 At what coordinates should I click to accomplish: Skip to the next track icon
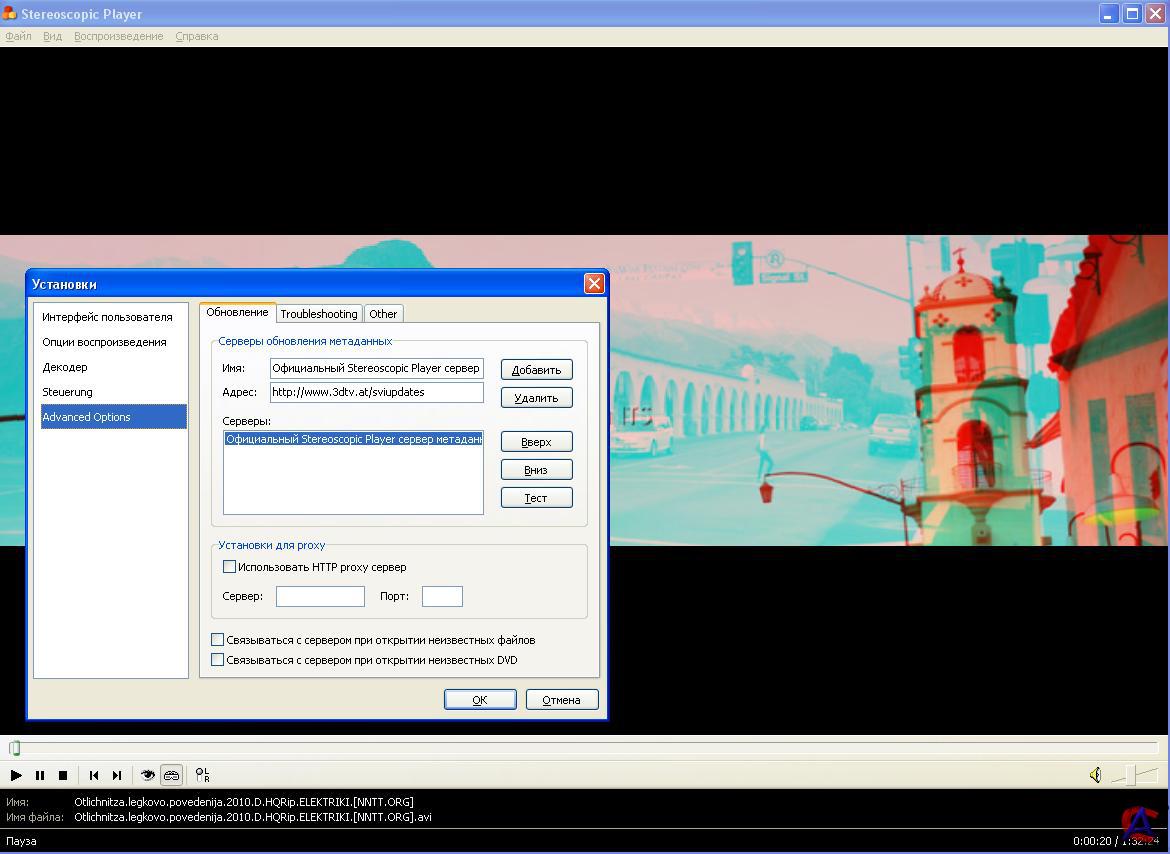(117, 775)
